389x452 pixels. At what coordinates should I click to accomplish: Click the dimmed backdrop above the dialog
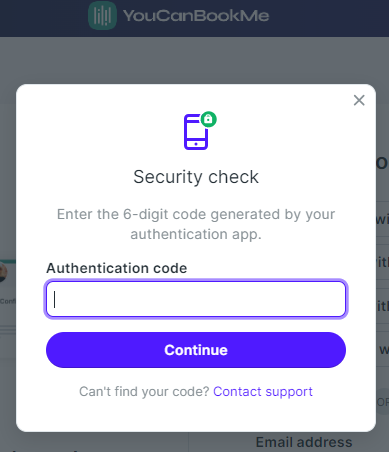[x=194, y=60]
